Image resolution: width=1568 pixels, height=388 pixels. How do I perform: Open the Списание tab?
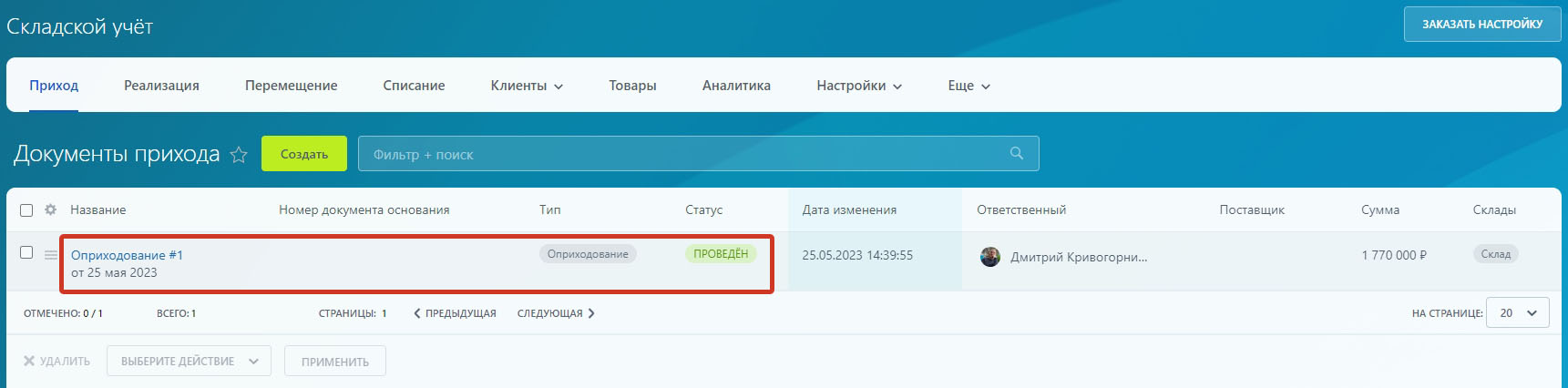pyautogui.click(x=414, y=86)
